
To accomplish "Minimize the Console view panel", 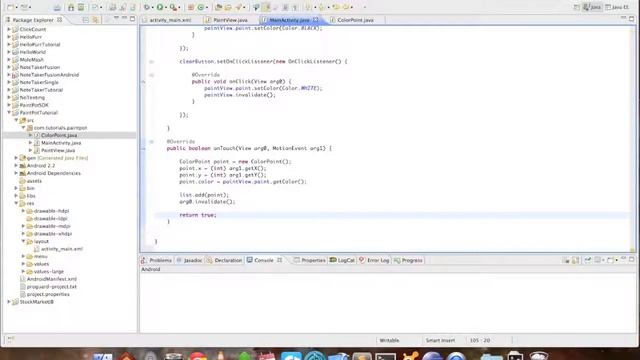I will pyautogui.click(x=623, y=259).
